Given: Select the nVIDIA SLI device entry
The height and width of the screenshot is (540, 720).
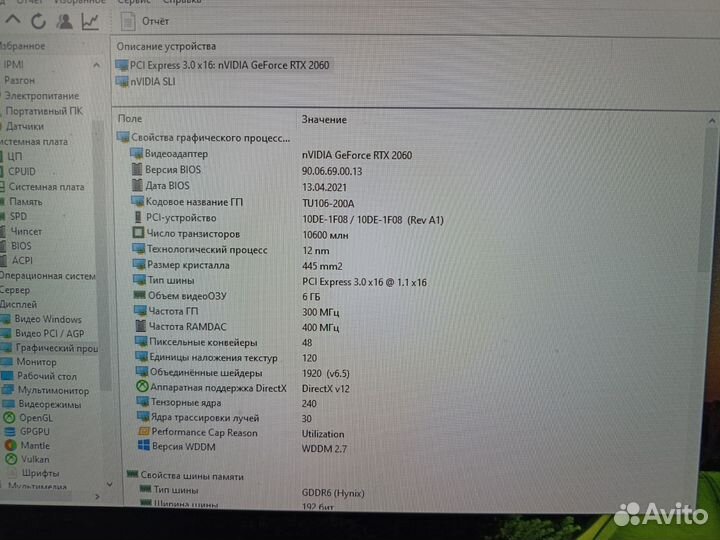Looking at the screenshot, I should pos(145,82).
